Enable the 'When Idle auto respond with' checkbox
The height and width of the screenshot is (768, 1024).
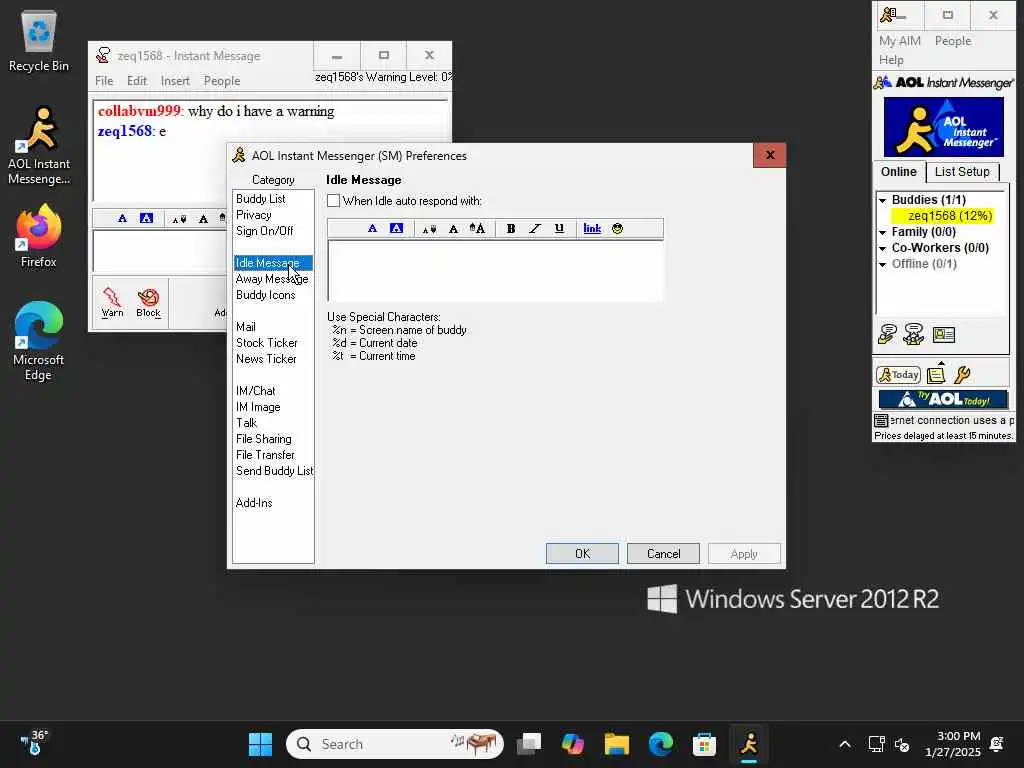coord(334,200)
